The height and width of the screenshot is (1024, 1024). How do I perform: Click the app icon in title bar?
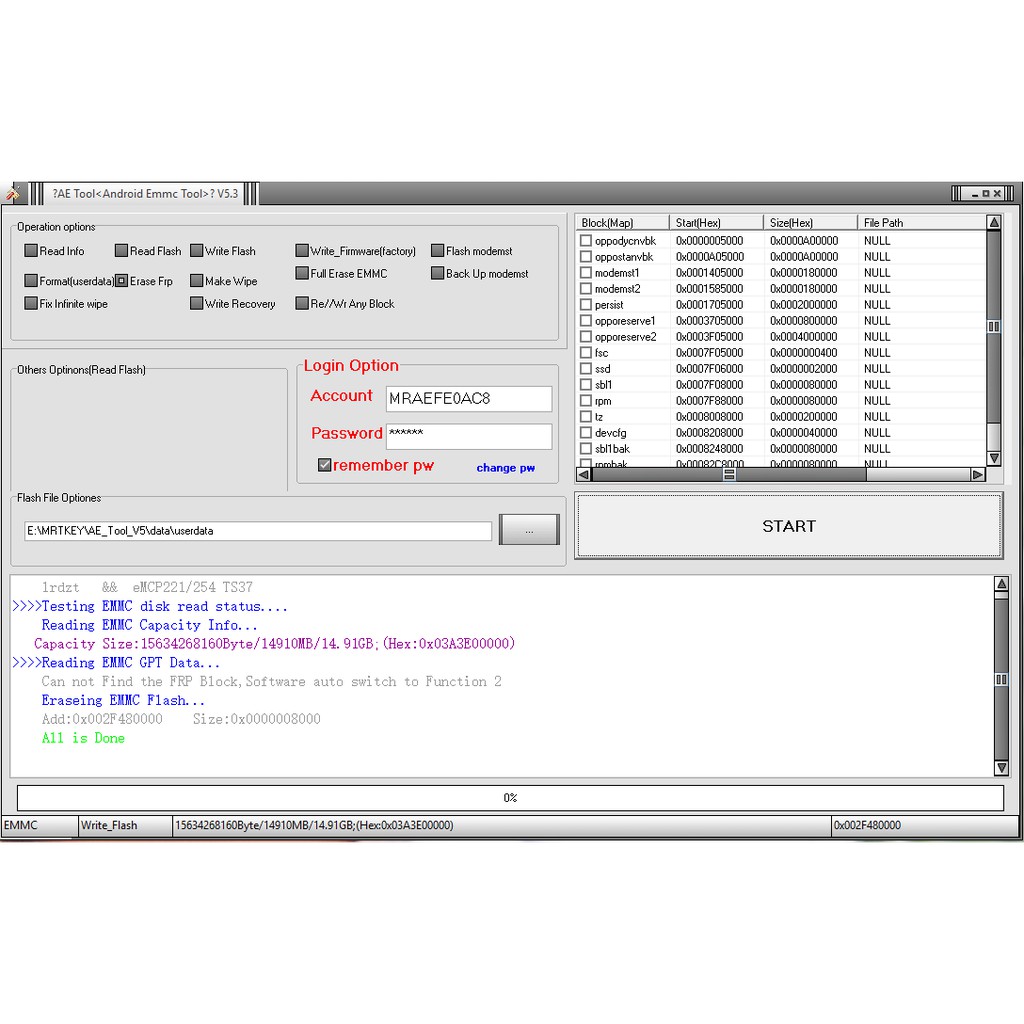12,194
